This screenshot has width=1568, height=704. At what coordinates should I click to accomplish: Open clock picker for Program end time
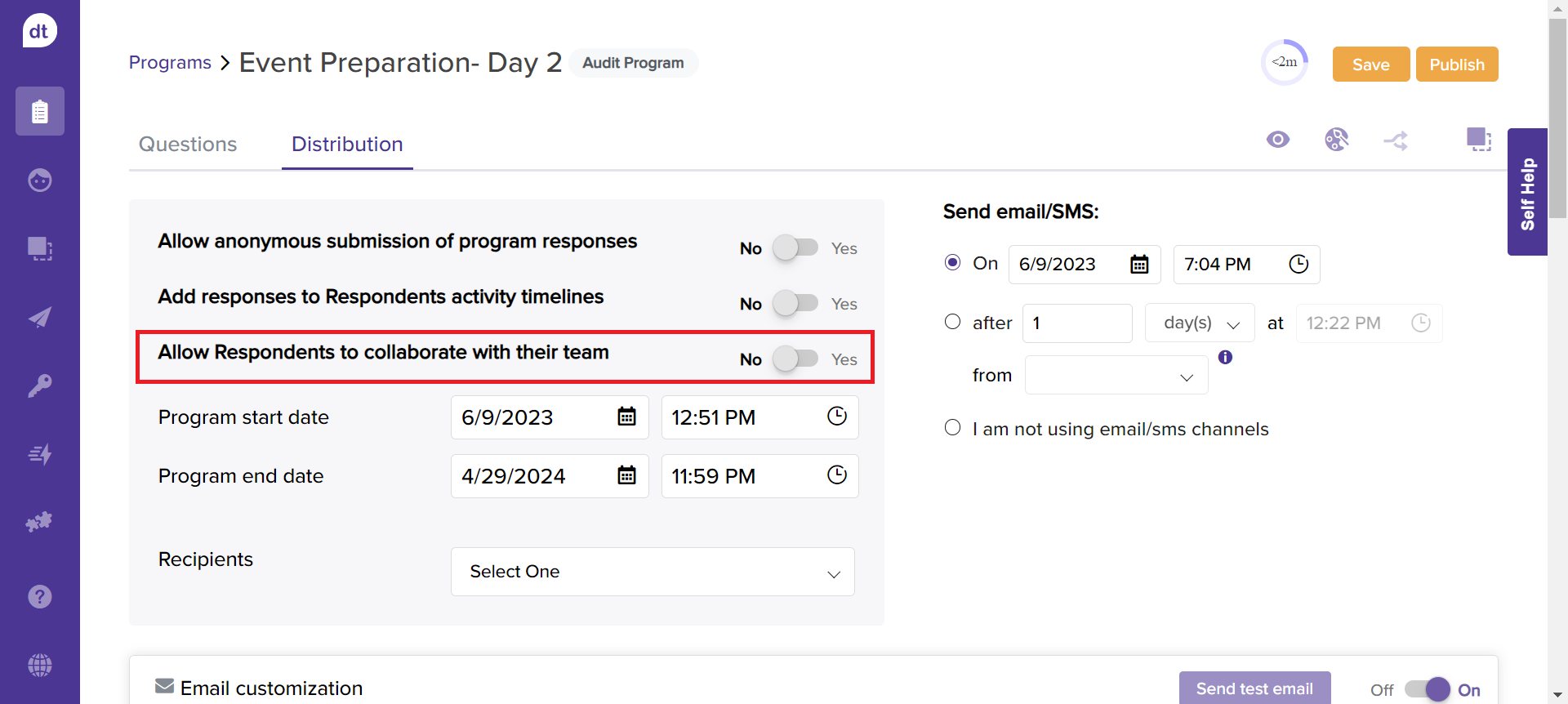836,475
